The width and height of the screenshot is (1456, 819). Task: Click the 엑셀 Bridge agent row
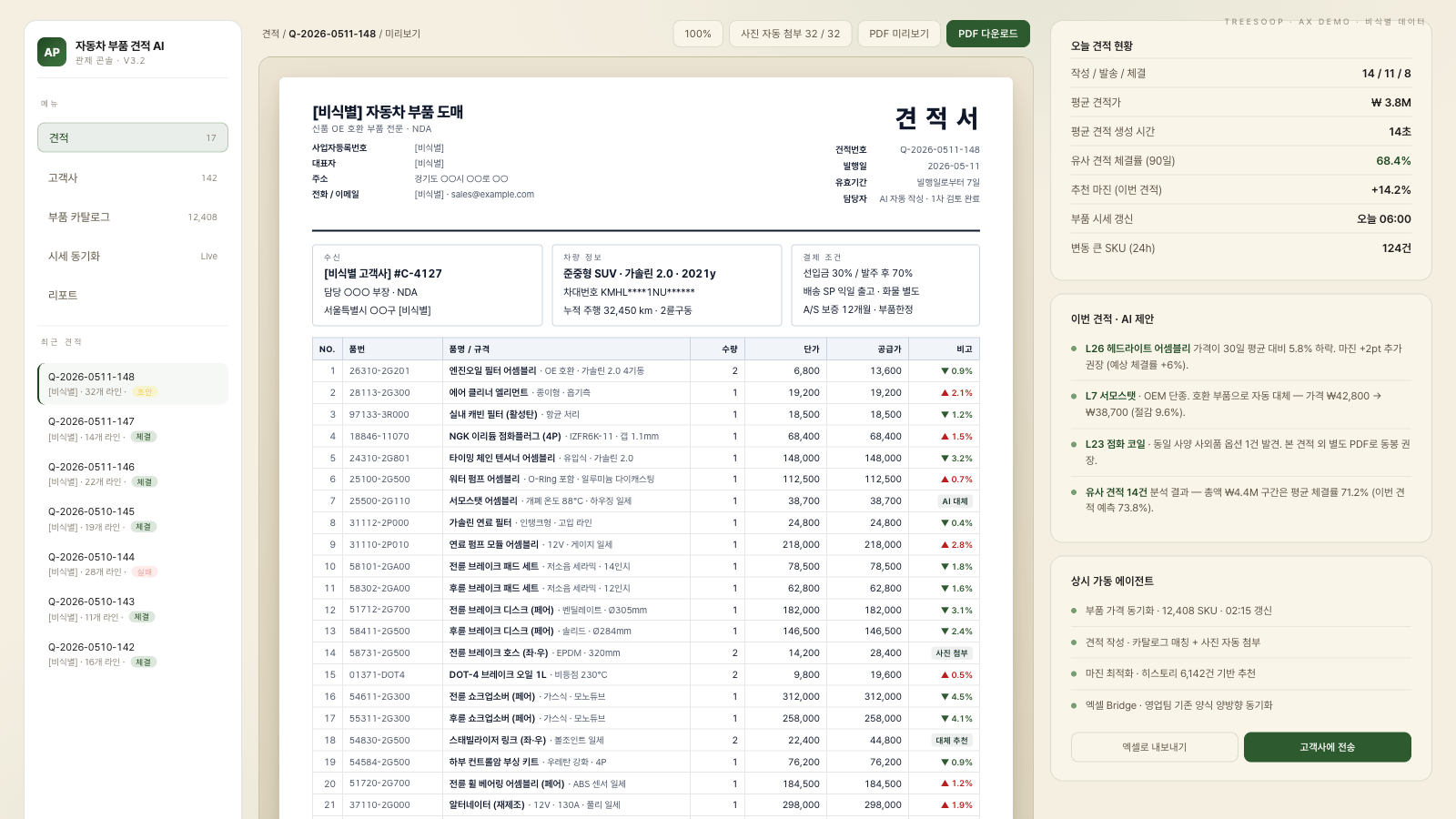(1241, 705)
